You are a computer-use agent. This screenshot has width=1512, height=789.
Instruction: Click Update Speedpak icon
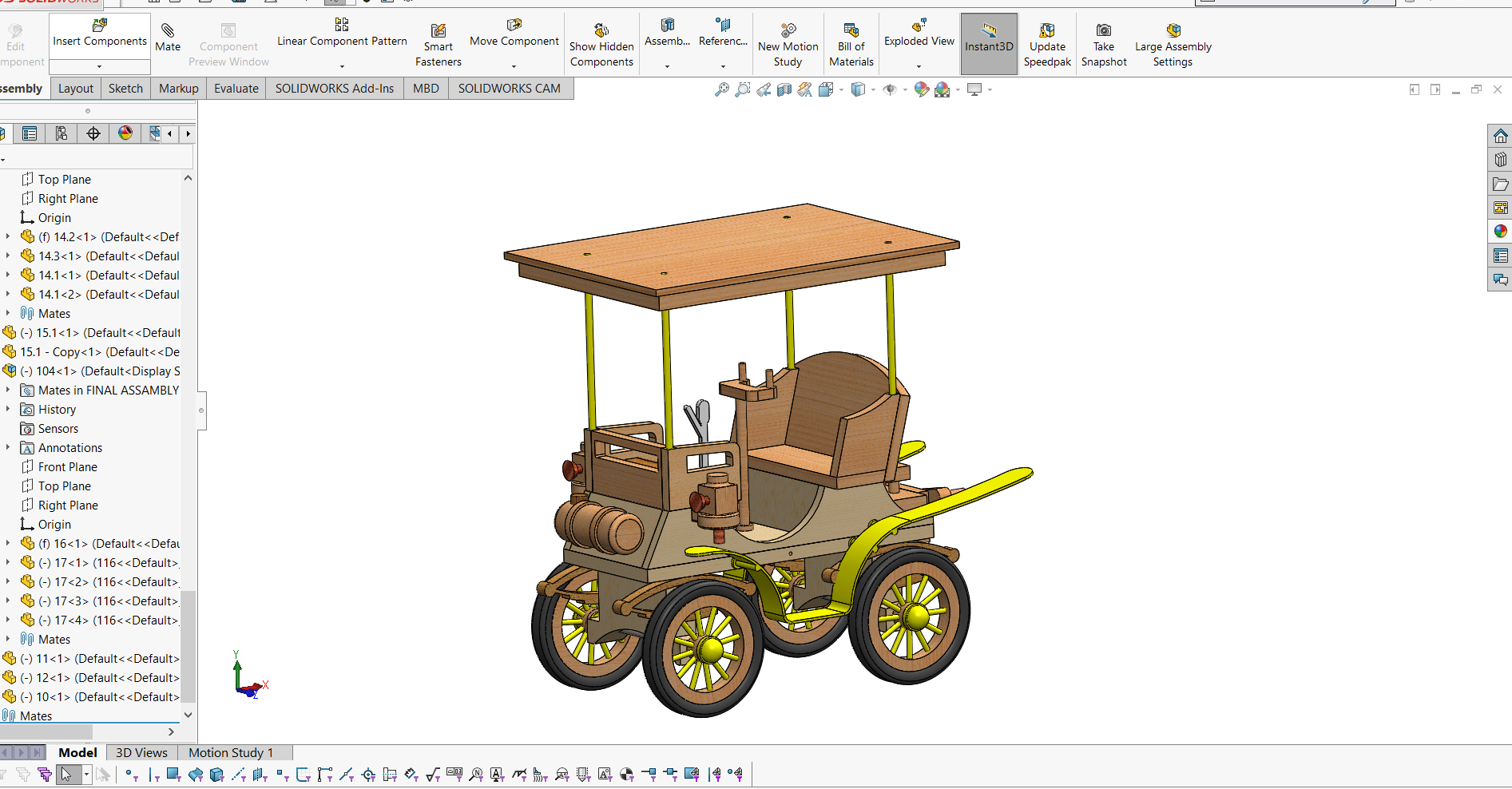tap(1046, 31)
